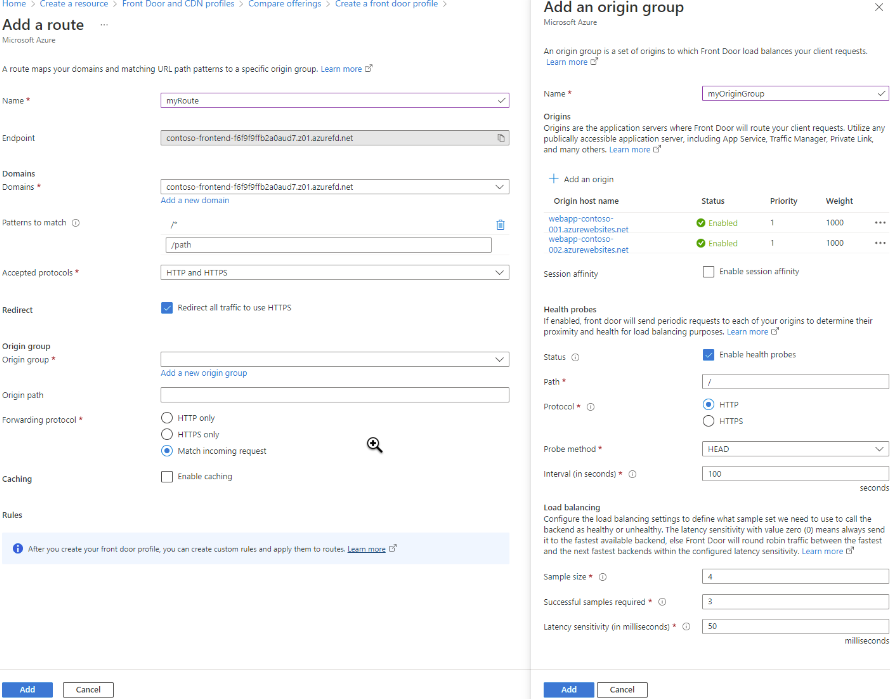The height and width of the screenshot is (699, 890).
Task: Click the route Name field containing myRoute
Action: 335,101
